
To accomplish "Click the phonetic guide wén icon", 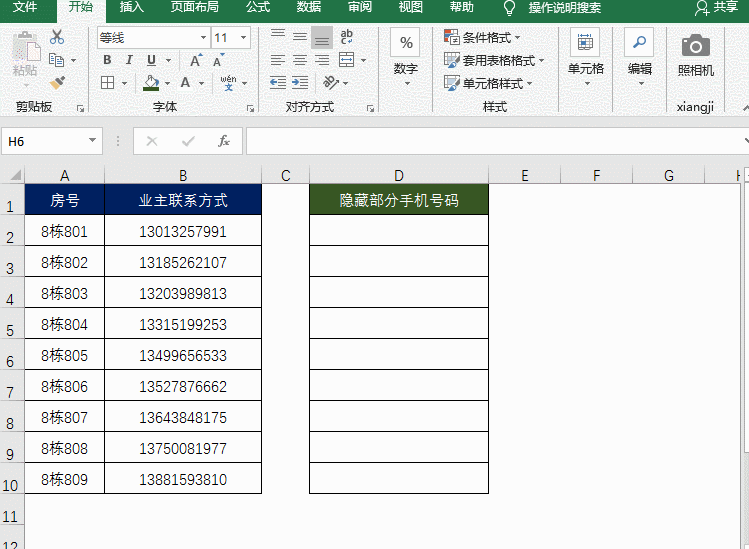I will [228, 83].
